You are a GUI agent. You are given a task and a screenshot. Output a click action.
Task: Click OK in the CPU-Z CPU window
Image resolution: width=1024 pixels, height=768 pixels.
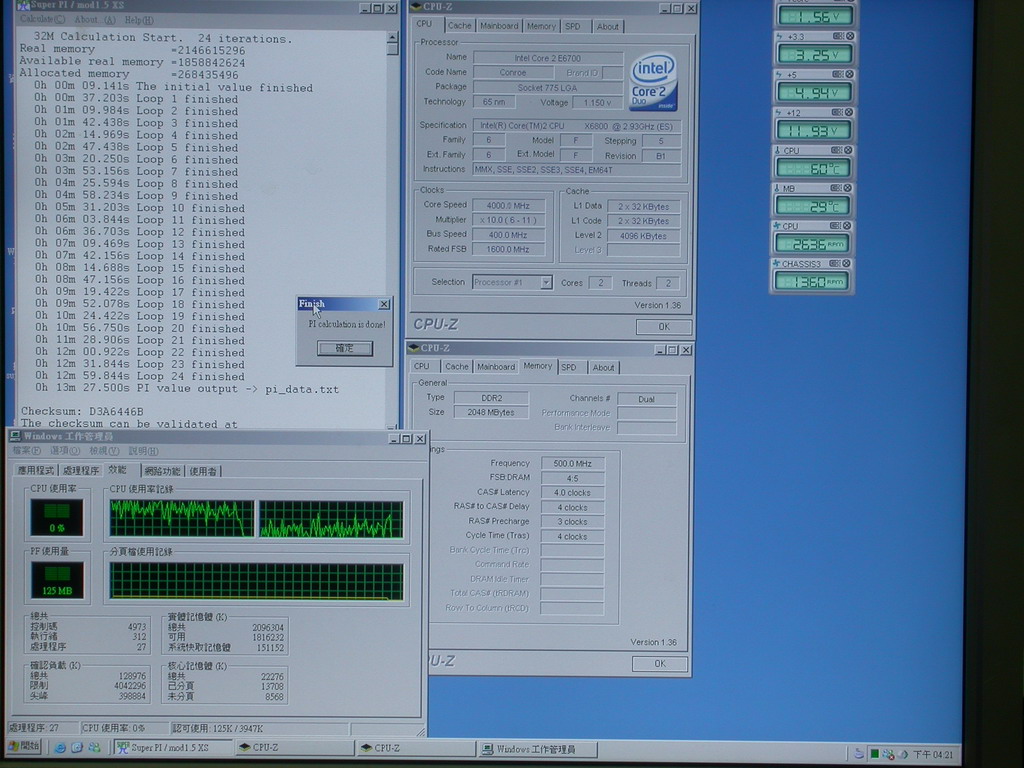[664, 327]
